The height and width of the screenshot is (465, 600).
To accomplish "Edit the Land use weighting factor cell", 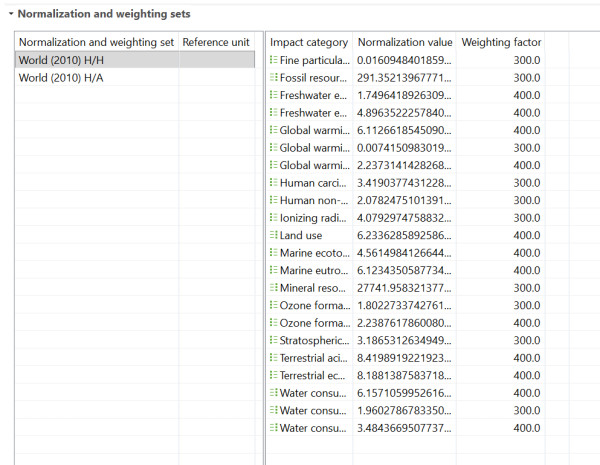I will [499, 235].
